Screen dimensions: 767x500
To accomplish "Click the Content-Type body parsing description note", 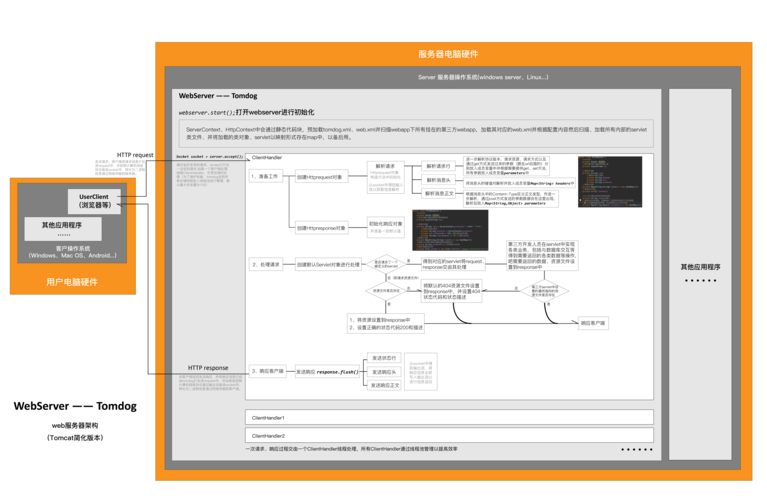I will pyautogui.click(x=511, y=198).
